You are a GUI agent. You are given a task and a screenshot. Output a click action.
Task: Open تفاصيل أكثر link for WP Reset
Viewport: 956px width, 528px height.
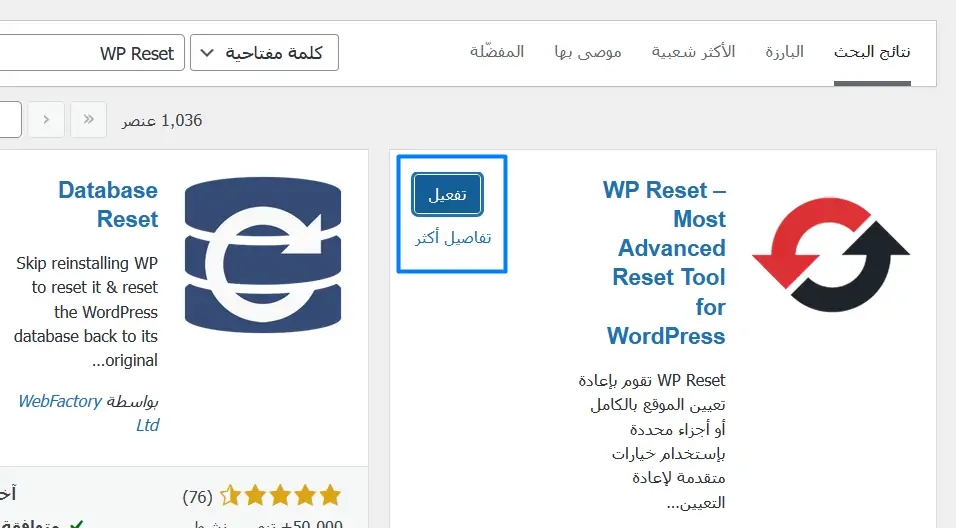(x=453, y=238)
